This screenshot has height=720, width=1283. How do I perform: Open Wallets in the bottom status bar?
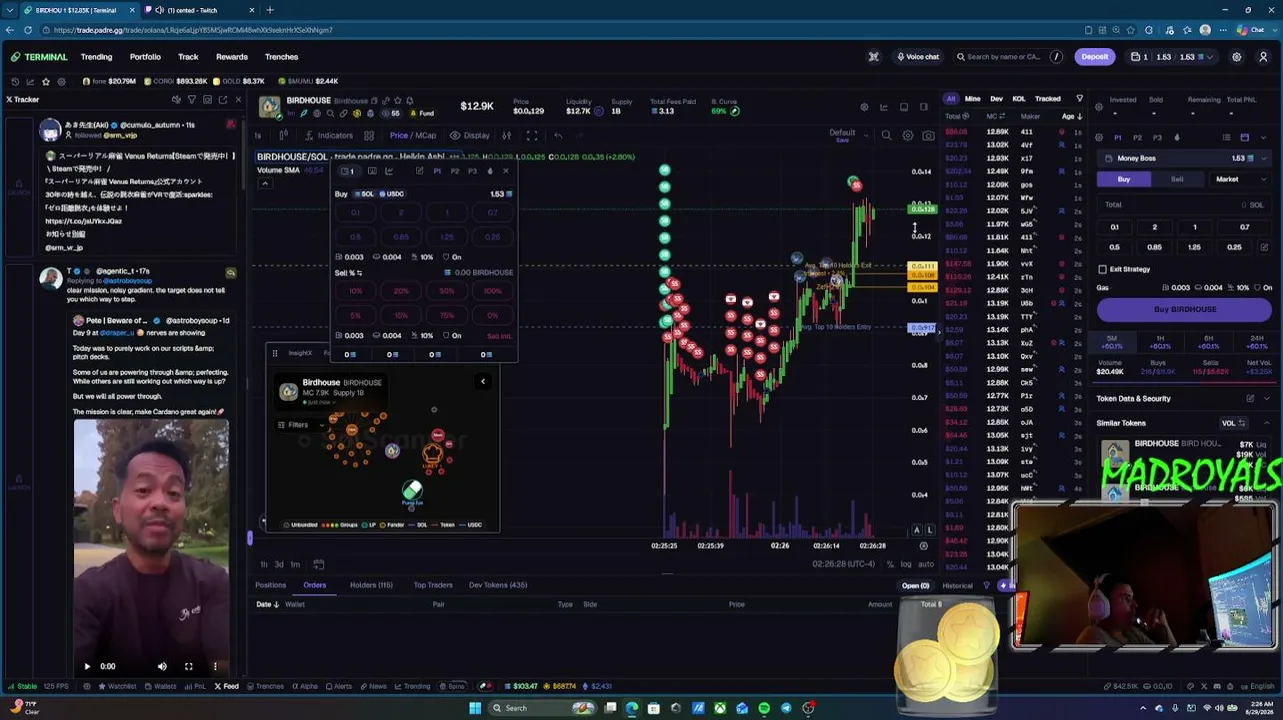tap(161, 686)
